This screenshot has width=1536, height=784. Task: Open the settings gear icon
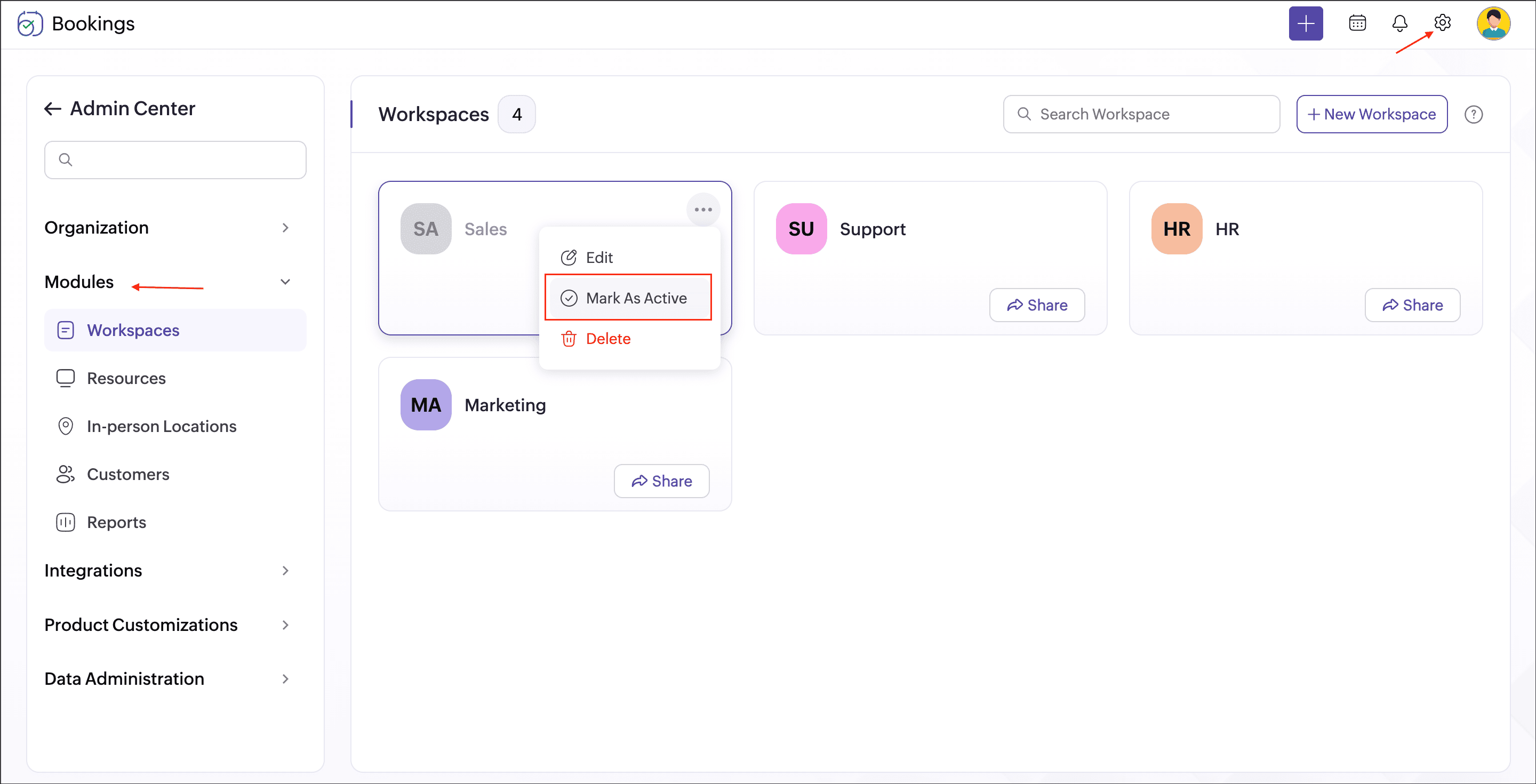[1442, 22]
